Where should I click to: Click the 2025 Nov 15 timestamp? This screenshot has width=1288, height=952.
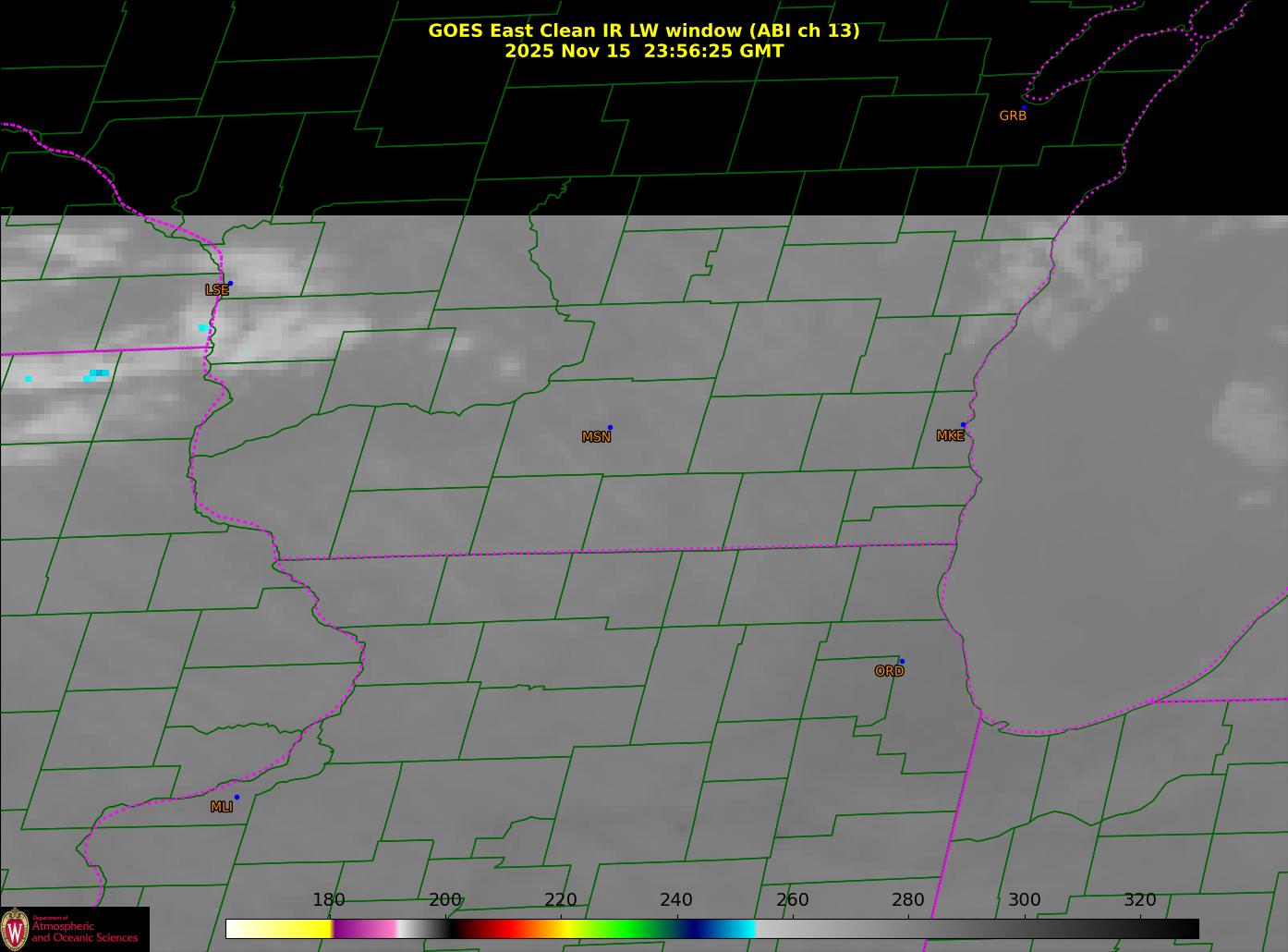(643, 51)
